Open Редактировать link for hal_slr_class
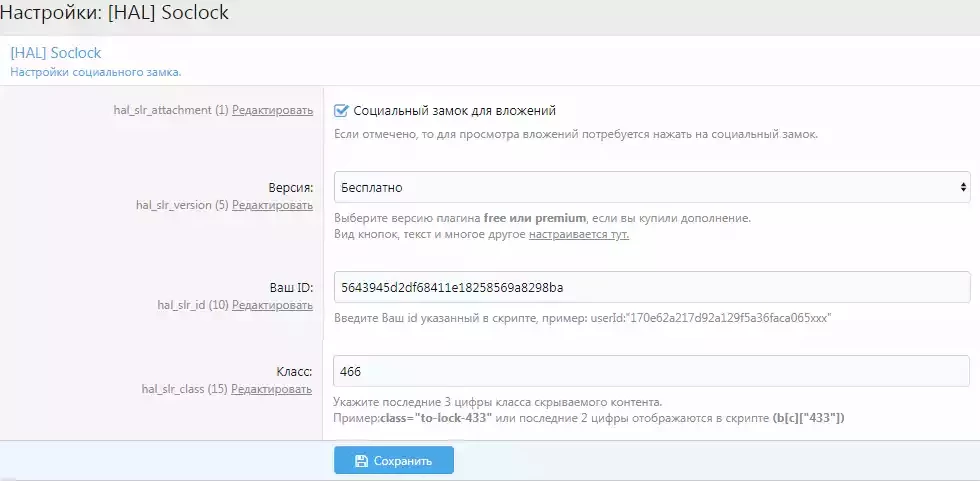Screen dimensions: 980x481 (x=272, y=389)
